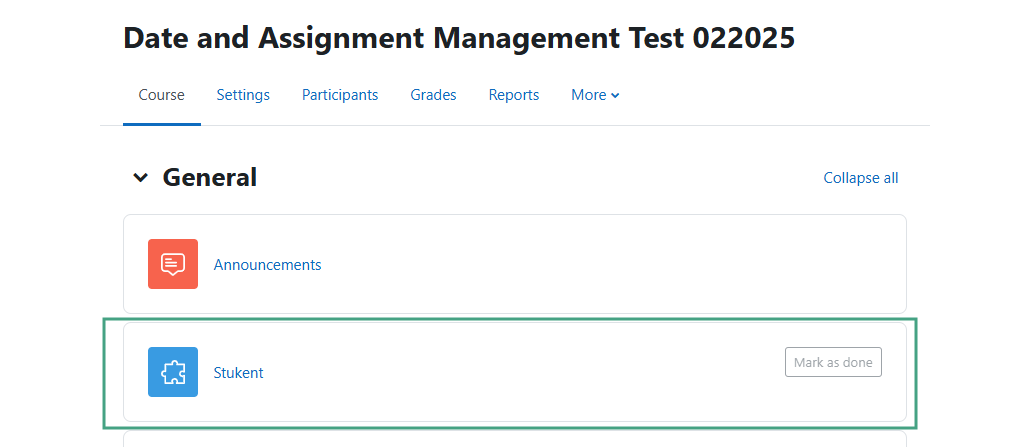This screenshot has height=447, width=1022.
Task: Click empty space inside the Announcements card
Action: pos(587,264)
